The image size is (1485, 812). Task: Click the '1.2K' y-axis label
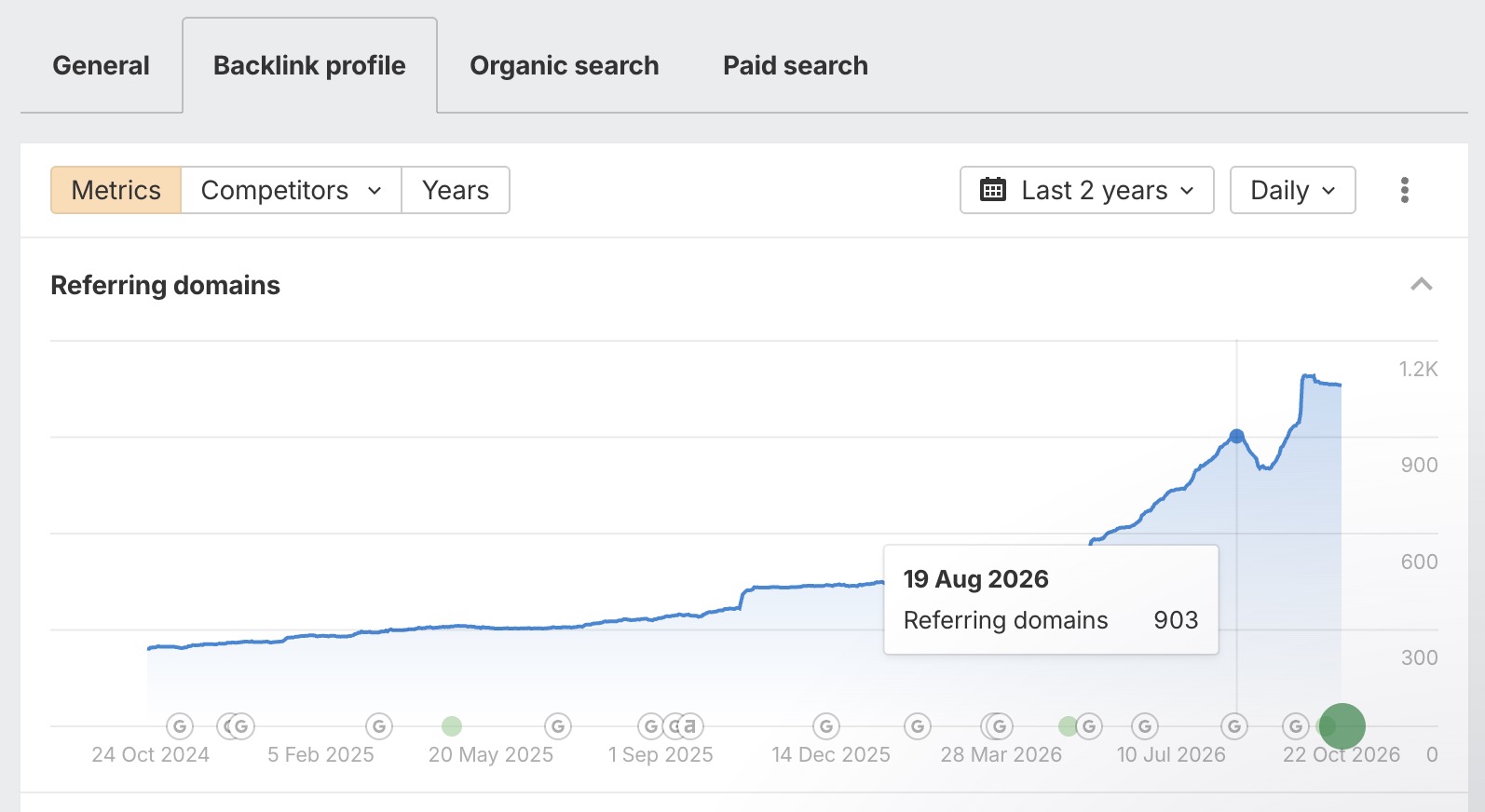tap(1418, 369)
